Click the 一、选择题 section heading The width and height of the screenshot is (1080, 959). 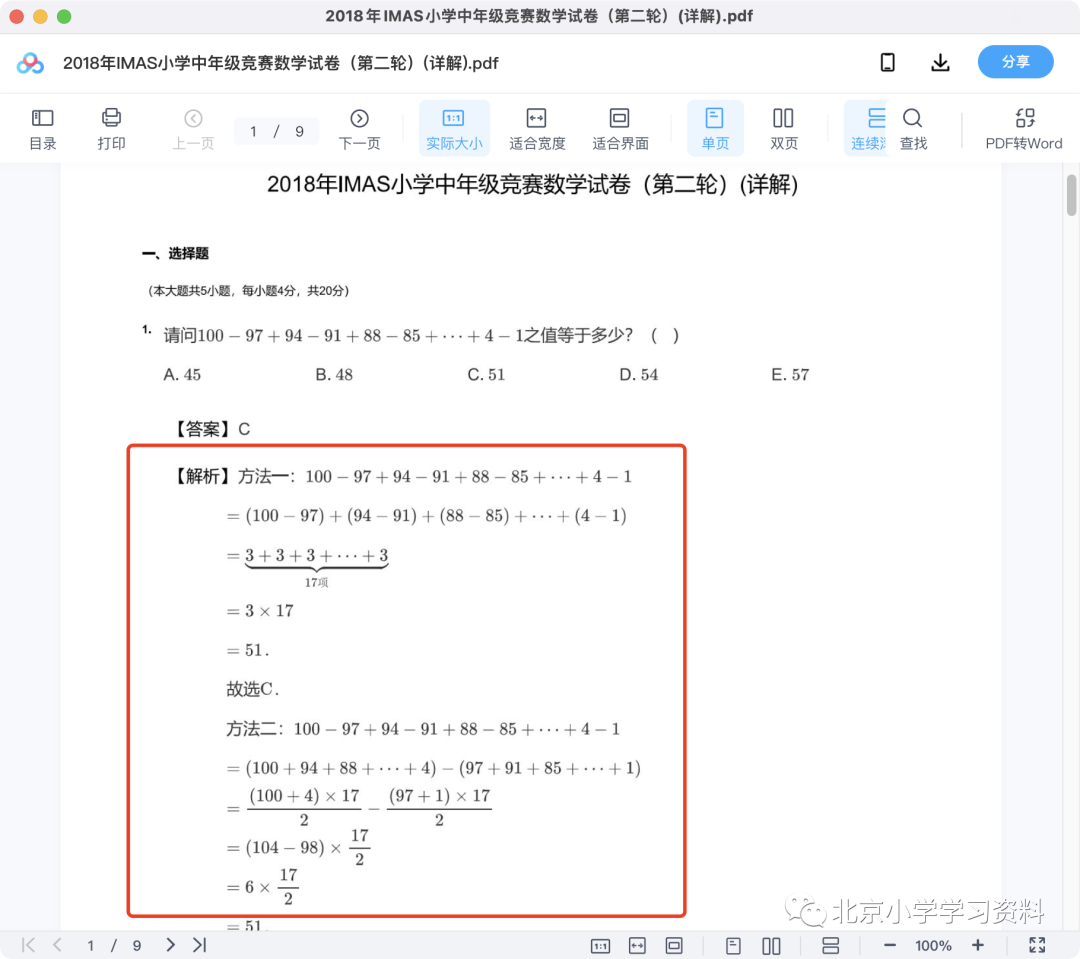click(175, 254)
